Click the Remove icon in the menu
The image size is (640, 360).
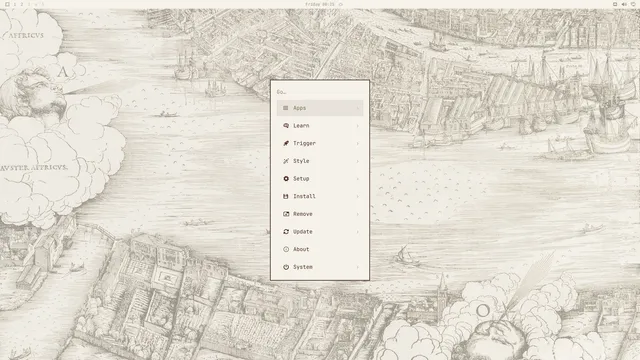point(286,214)
